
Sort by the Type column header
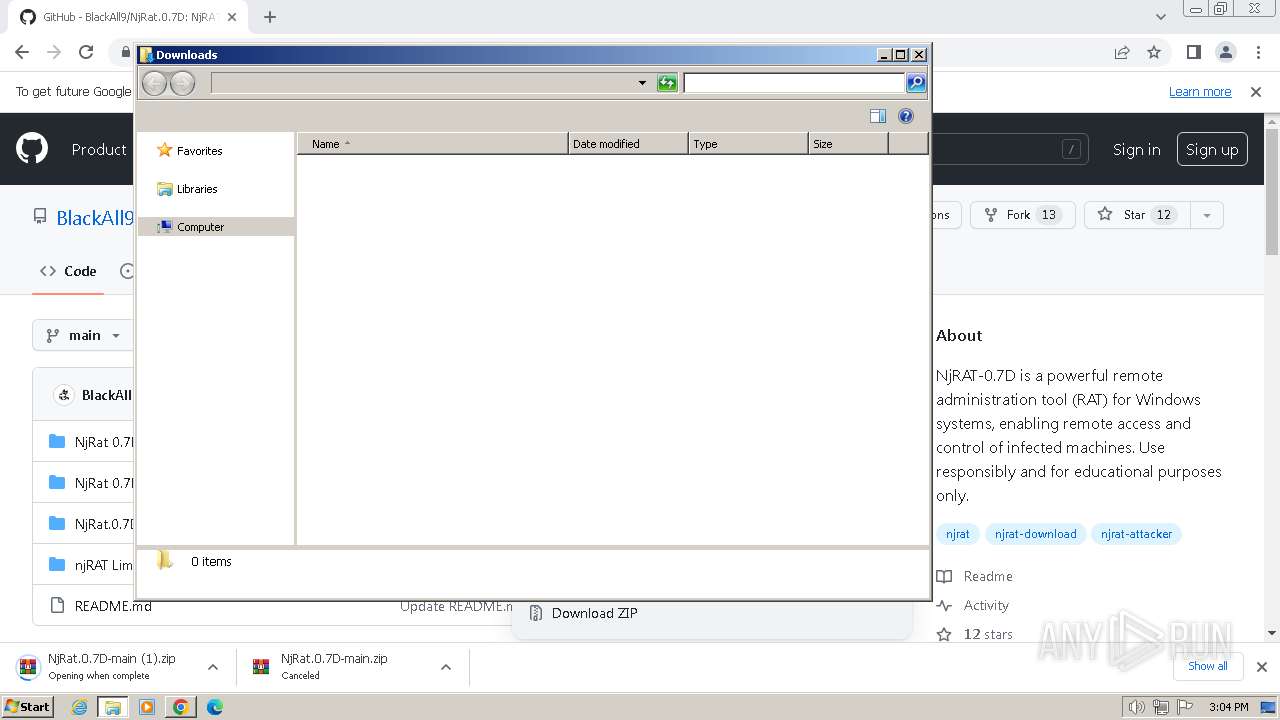[x=748, y=144]
